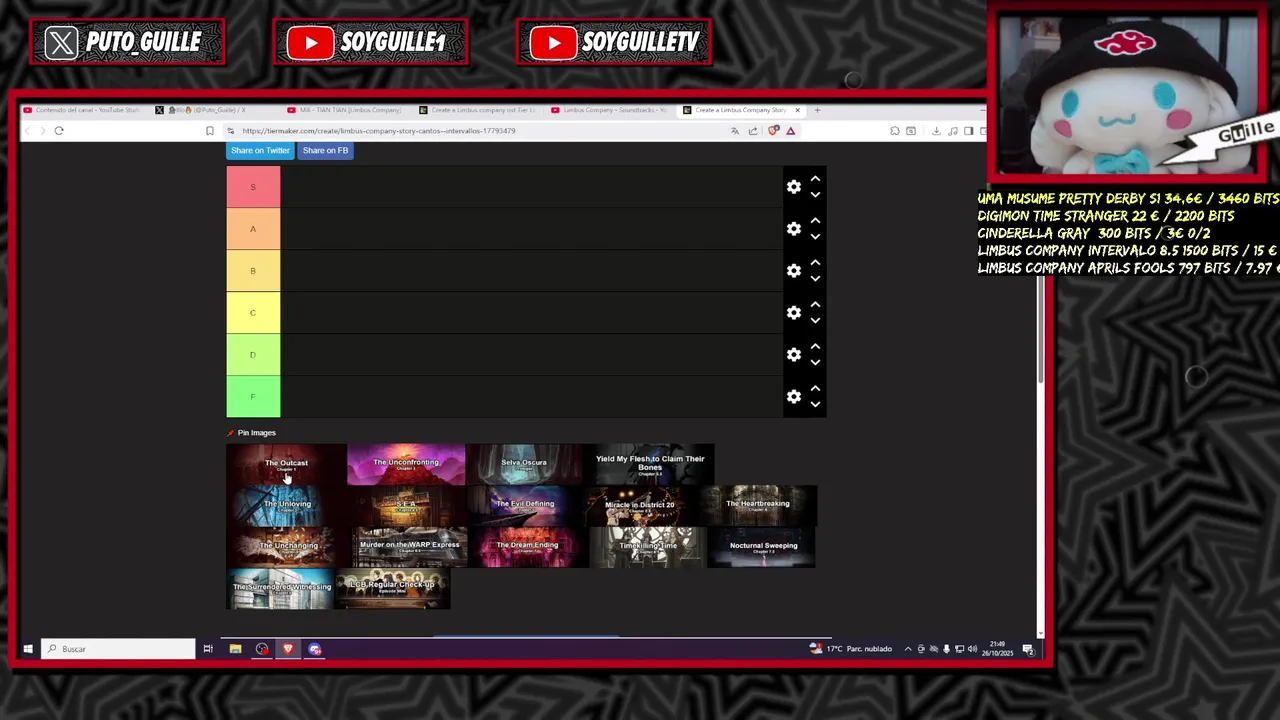Open settings gear for A tier row
The height and width of the screenshot is (720, 1280).
tap(794, 229)
